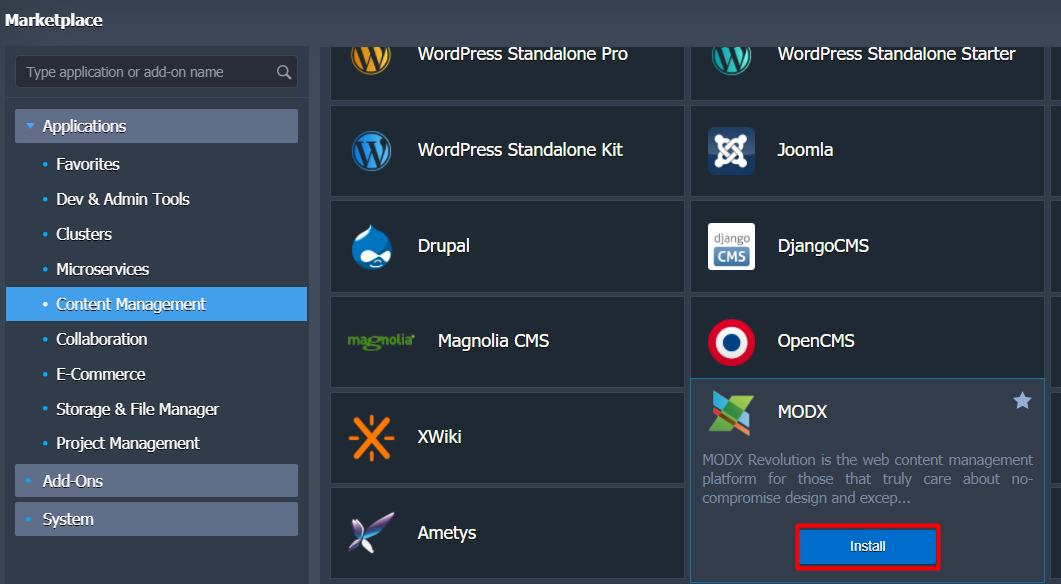1061x584 pixels.
Task: Click the MODX title text
Action: 802,411
